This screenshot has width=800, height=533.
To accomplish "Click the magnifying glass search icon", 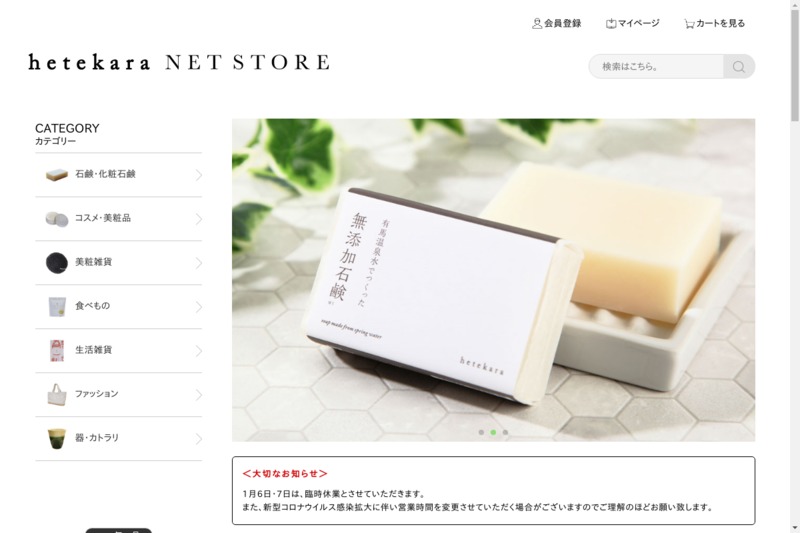I will coord(738,66).
